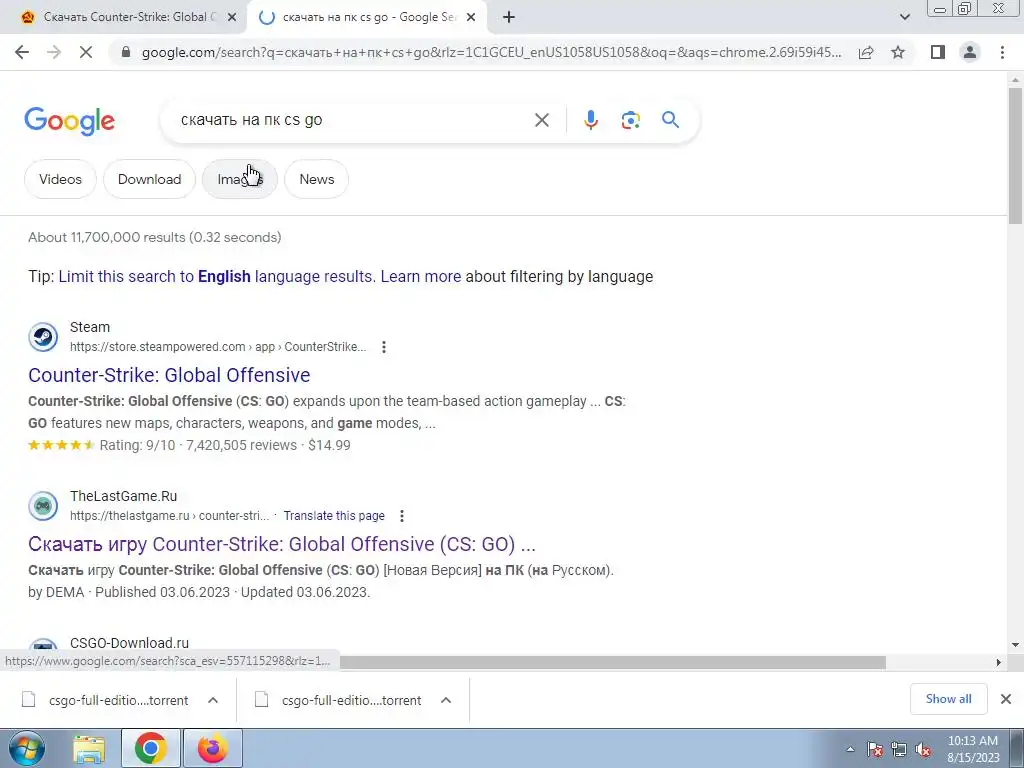Viewport: 1024px width, 768px height.
Task: Click Learn more about language filtering
Action: pyautogui.click(x=421, y=276)
